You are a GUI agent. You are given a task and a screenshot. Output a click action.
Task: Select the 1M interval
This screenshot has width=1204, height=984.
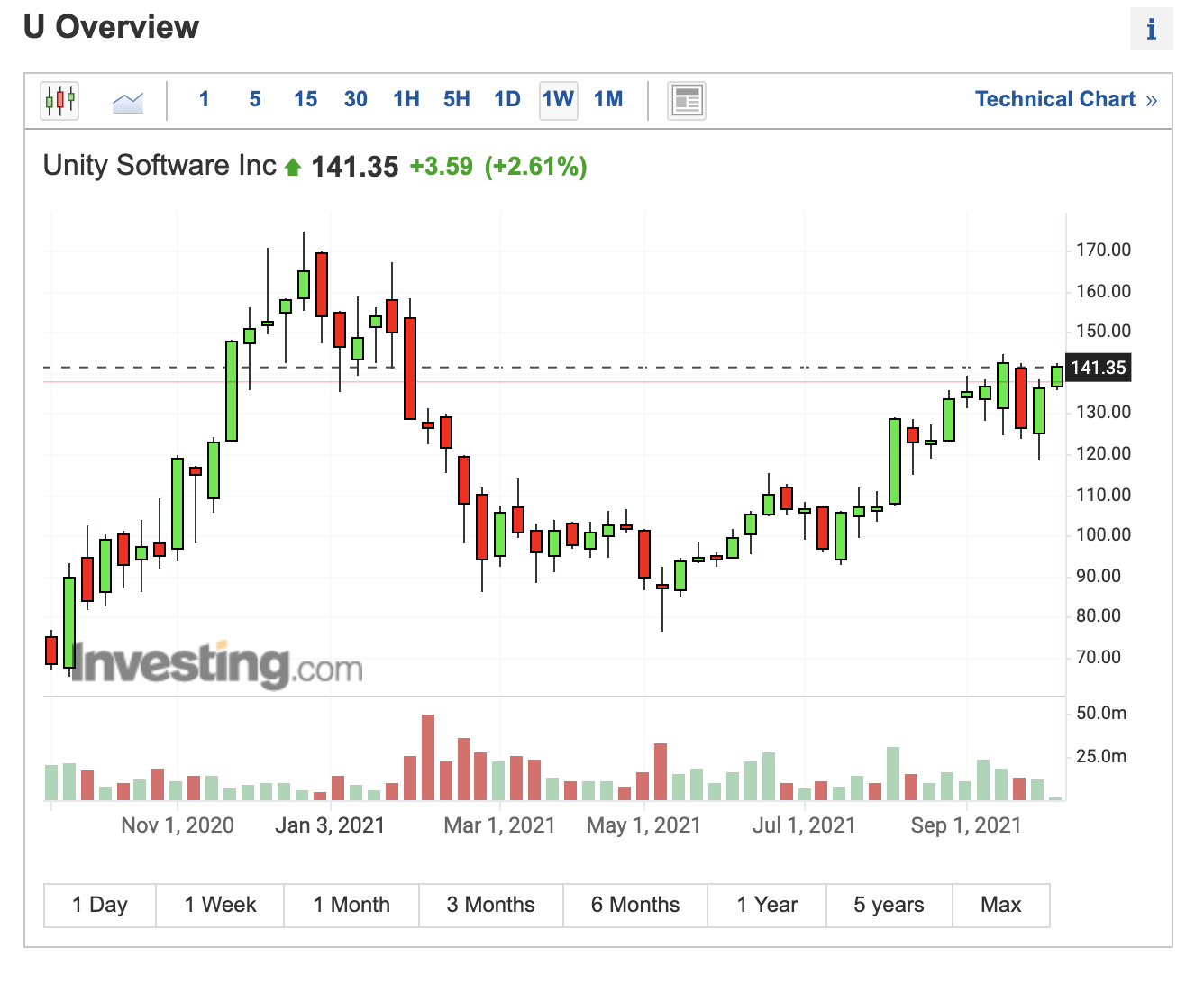pos(608,99)
